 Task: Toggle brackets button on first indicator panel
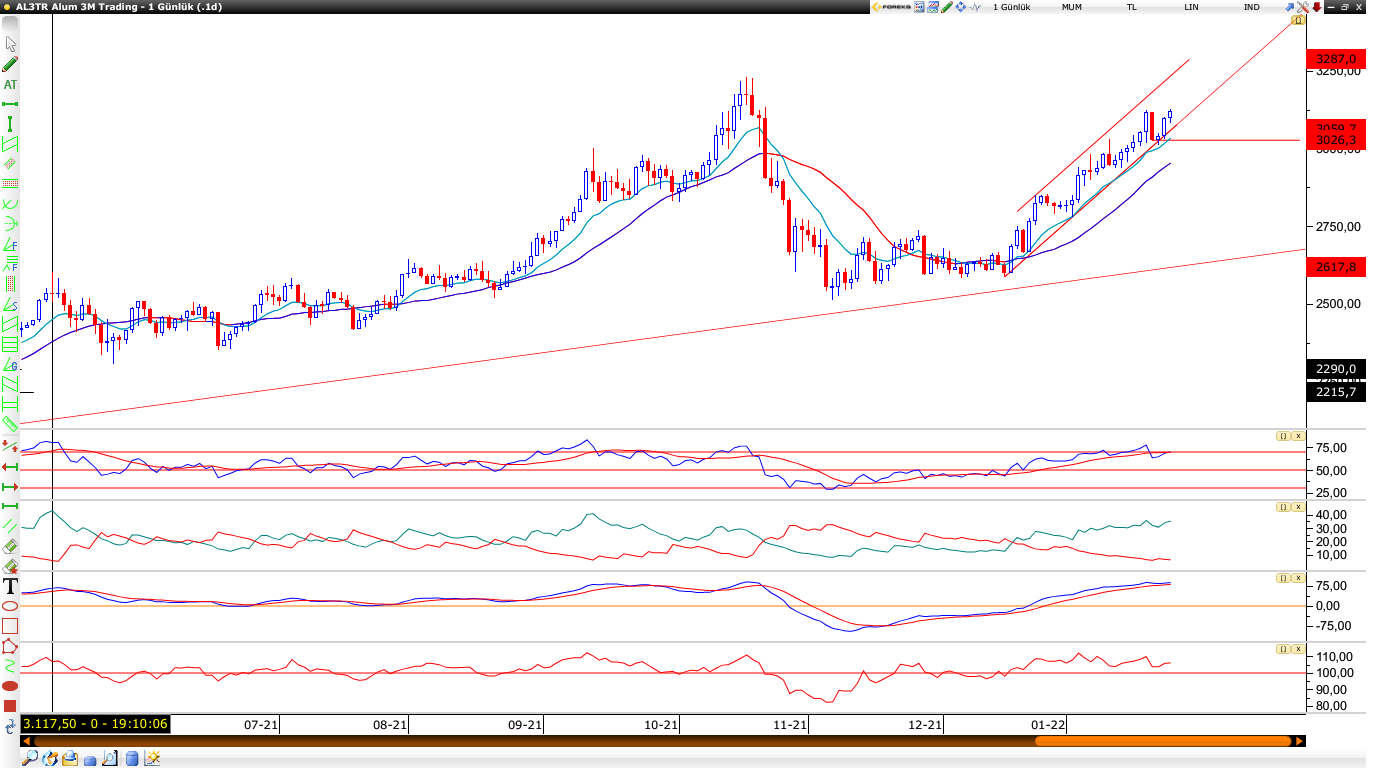click(1282, 436)
